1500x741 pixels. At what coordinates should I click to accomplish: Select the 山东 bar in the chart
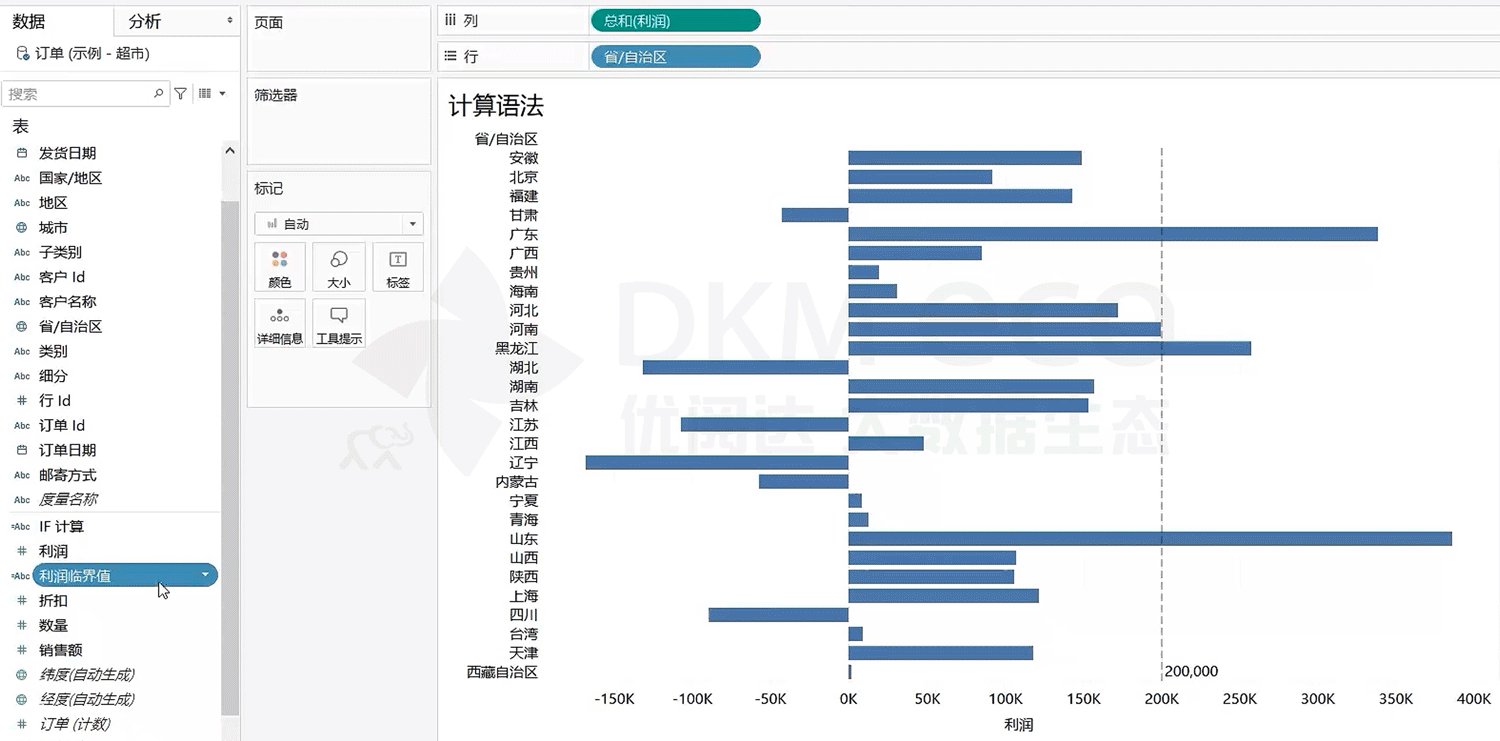point(1149,539)
